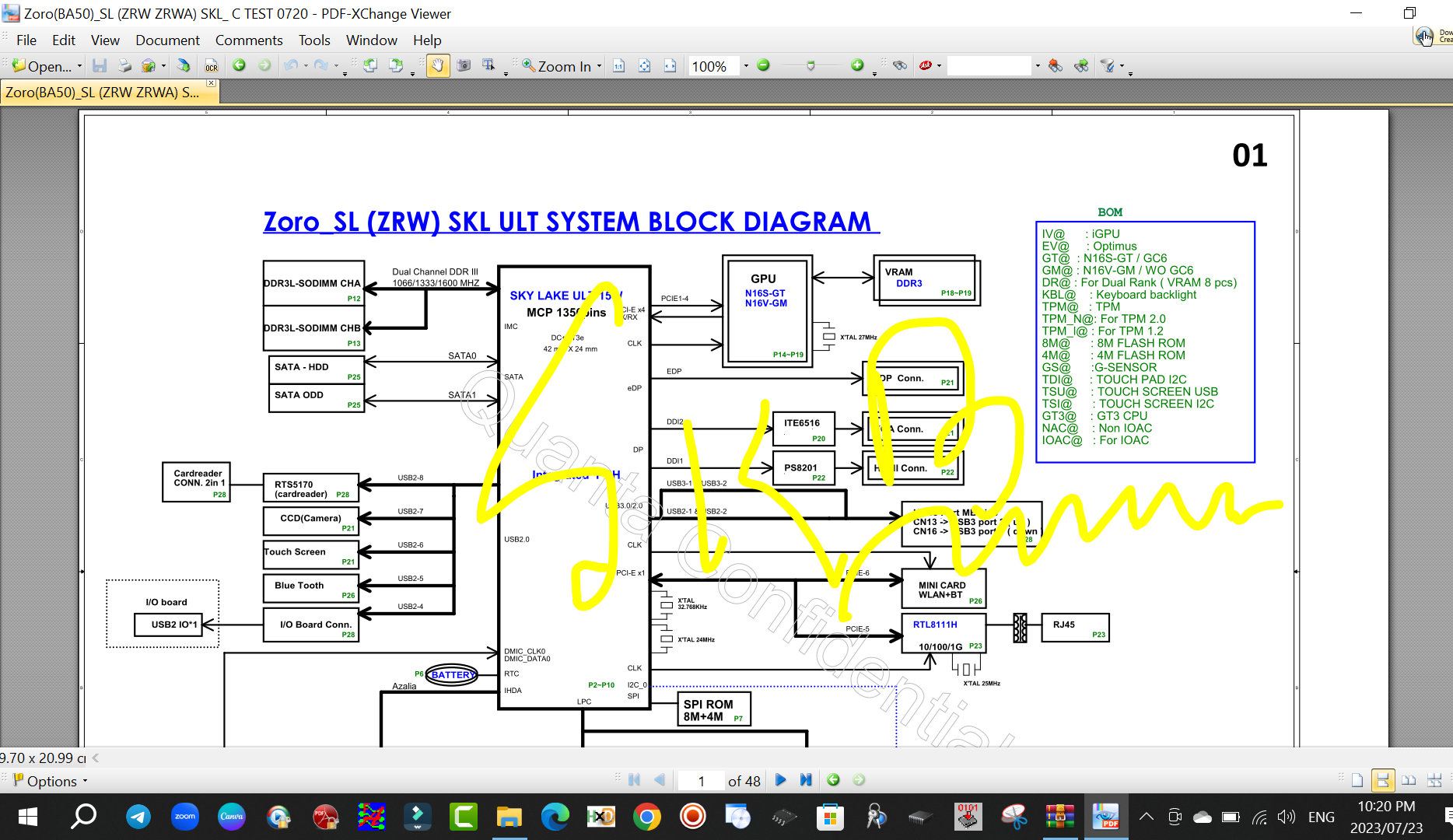Find the next search match
This screenshot has width=1453, height=840.
1081,66
